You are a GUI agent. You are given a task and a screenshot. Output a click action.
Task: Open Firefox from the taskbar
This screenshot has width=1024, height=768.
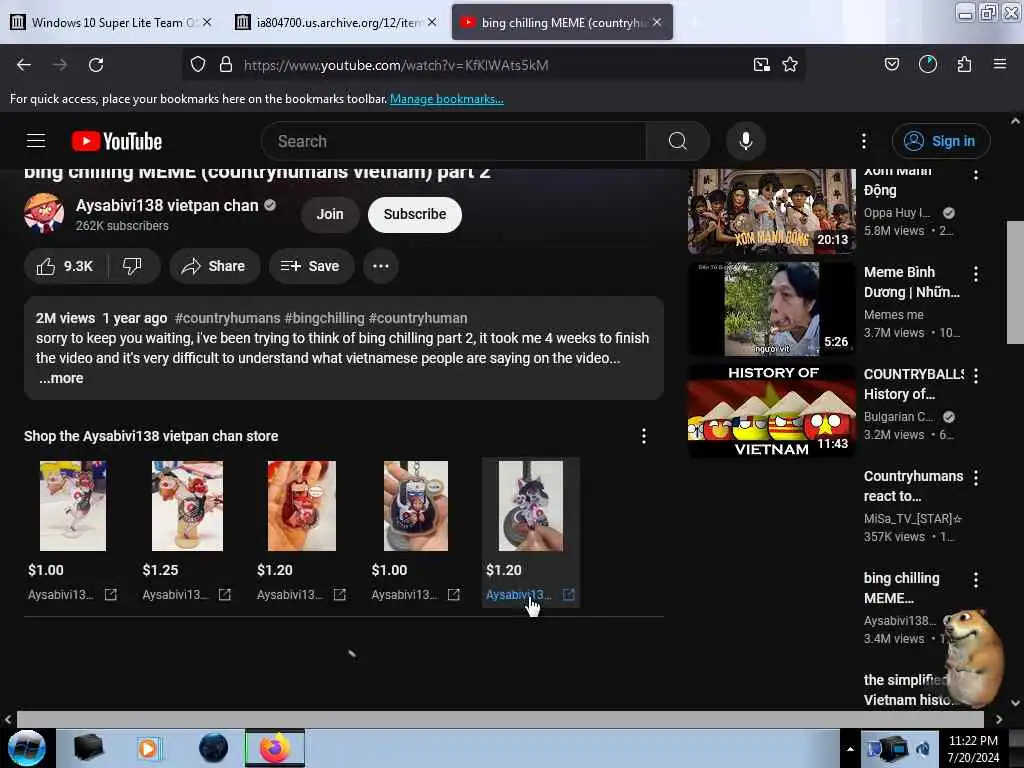(x=275, y=748)
